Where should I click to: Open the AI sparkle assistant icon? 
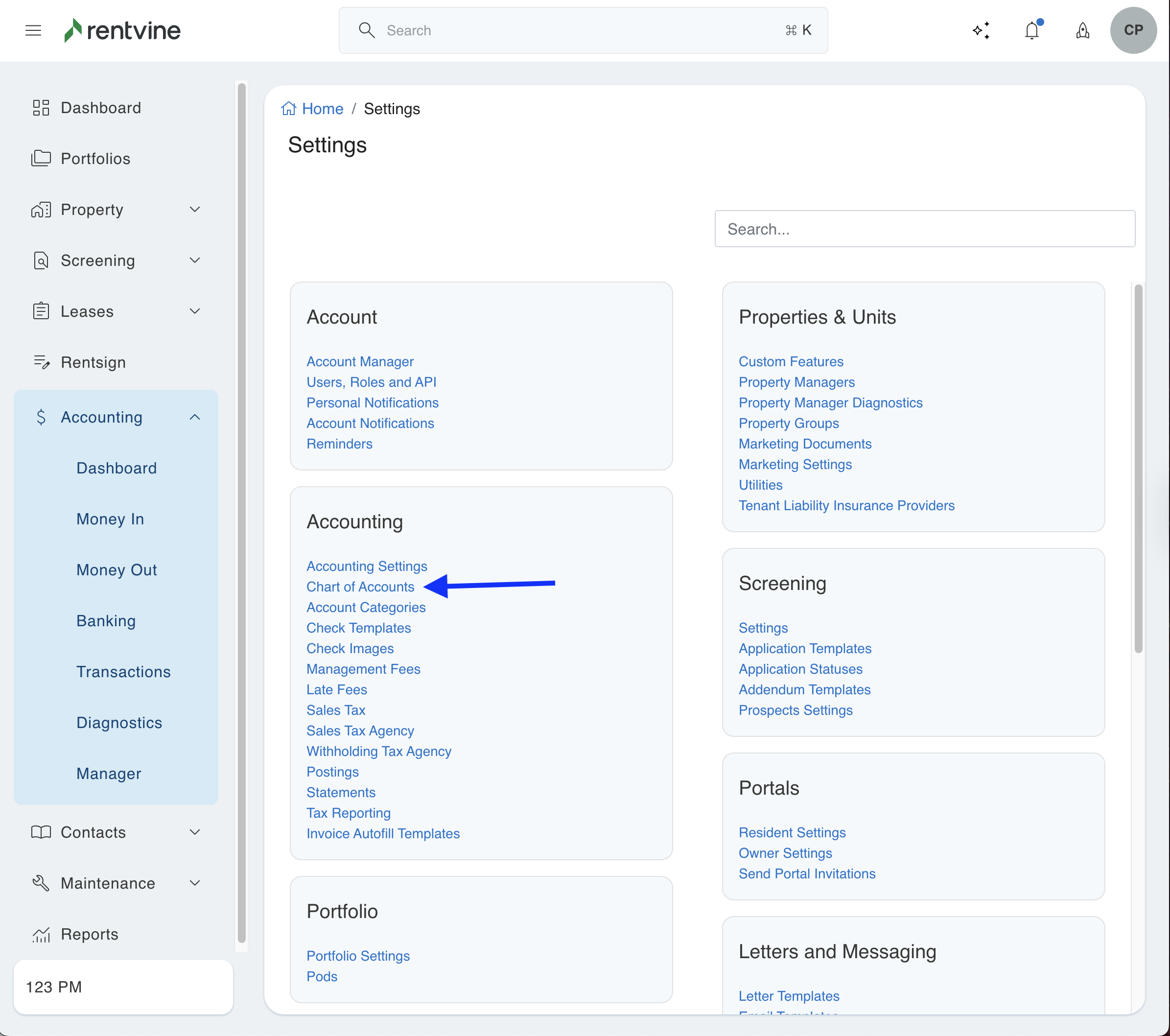click(x=981, y=30)
